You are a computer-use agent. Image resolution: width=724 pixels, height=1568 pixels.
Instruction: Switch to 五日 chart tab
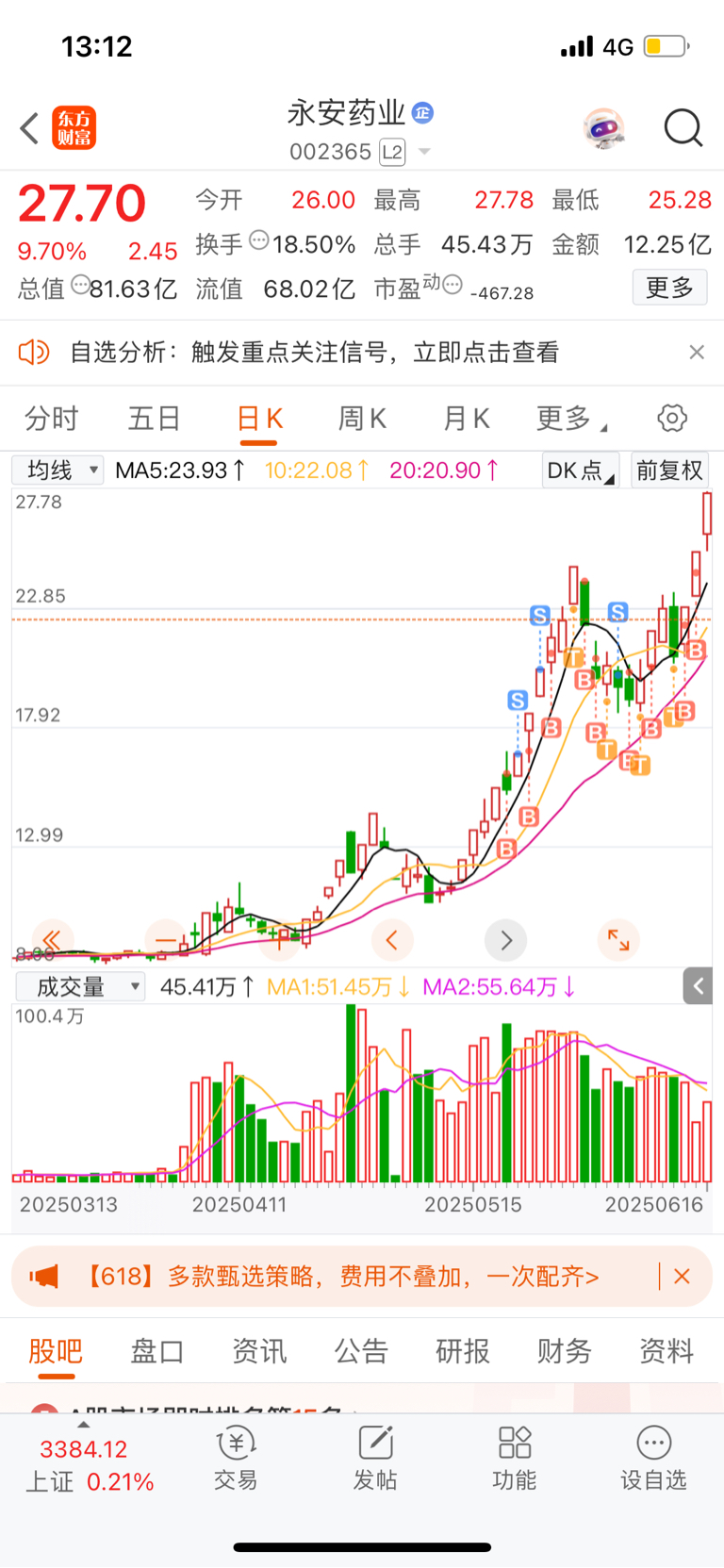pyautogui.click(x=155, y=418)
